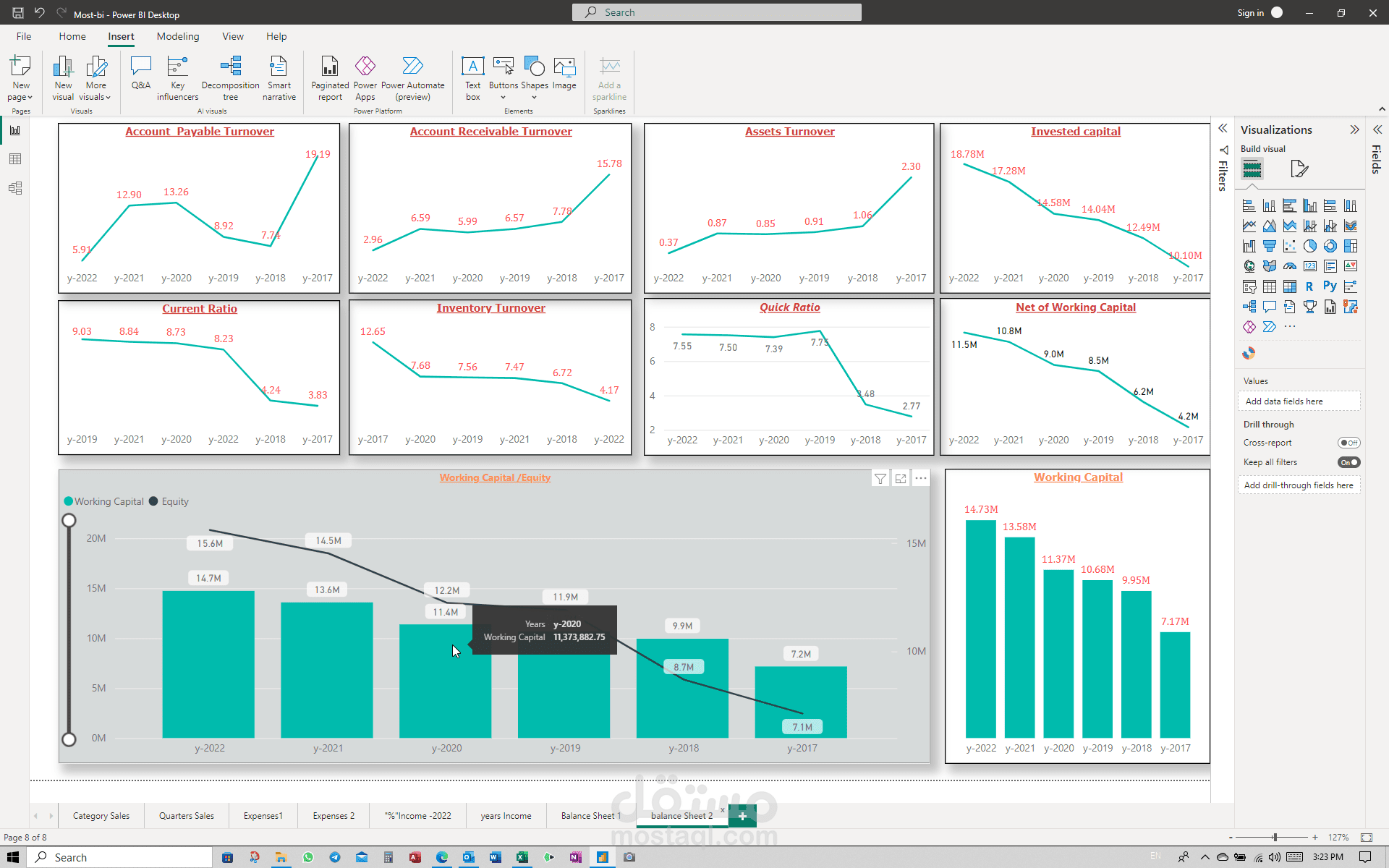Expand the Fields pane
This screenshot has height=868, width=1389.
[x=1377, y=129]
